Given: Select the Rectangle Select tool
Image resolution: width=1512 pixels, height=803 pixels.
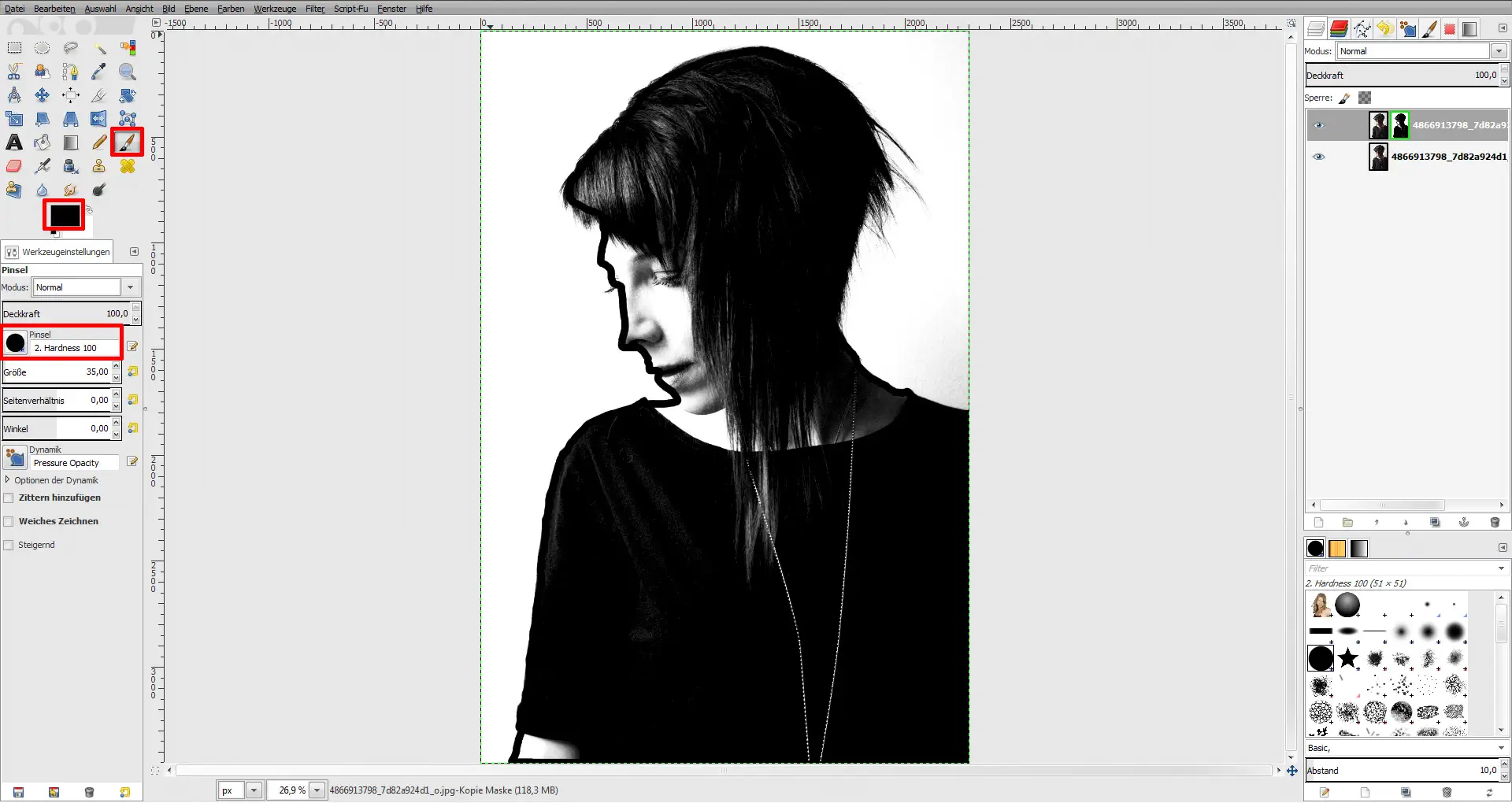Looking at the screenshot, I should (14, 47).
